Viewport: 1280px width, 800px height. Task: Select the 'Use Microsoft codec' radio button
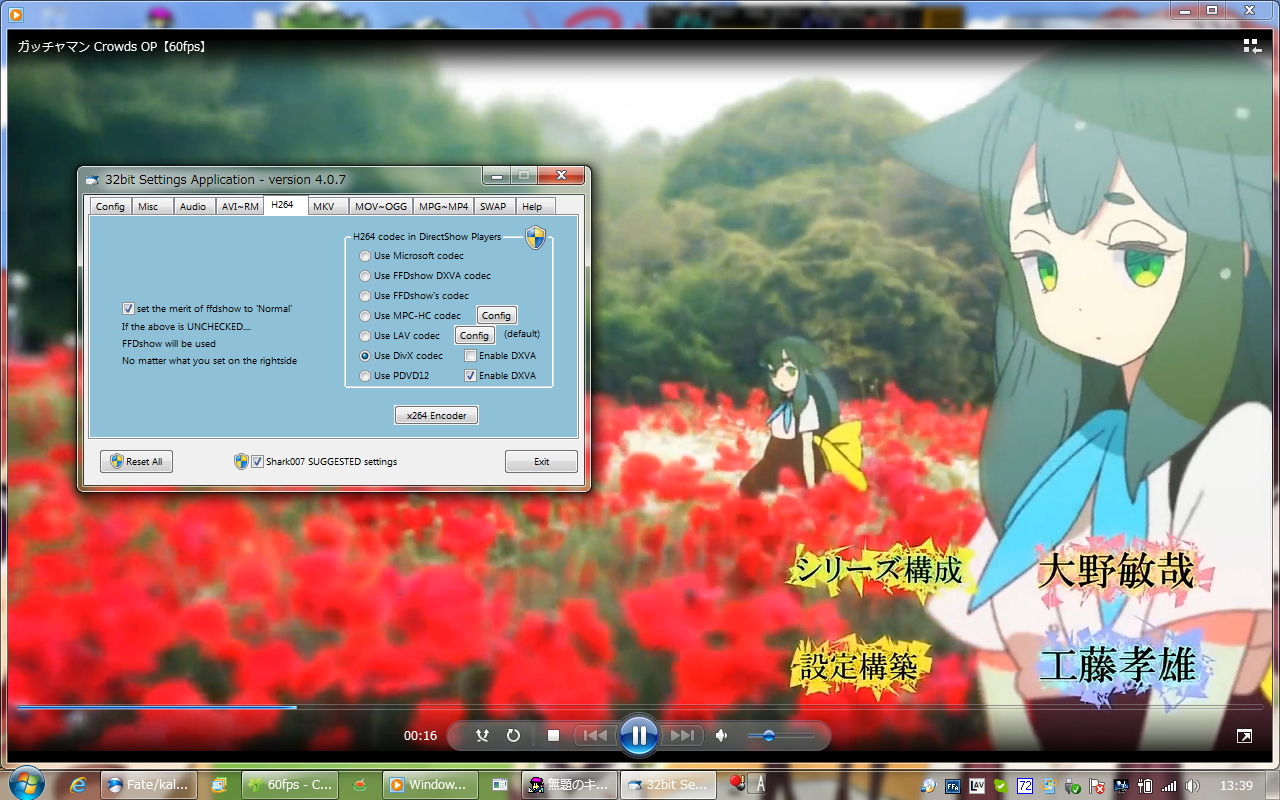365,256
